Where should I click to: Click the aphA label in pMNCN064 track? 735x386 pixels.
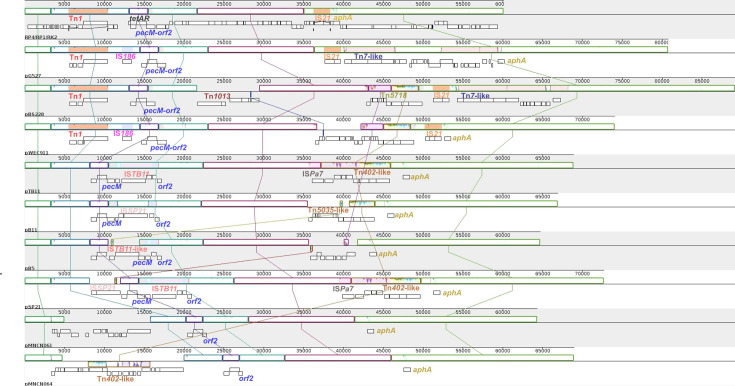tap(422, 370)
